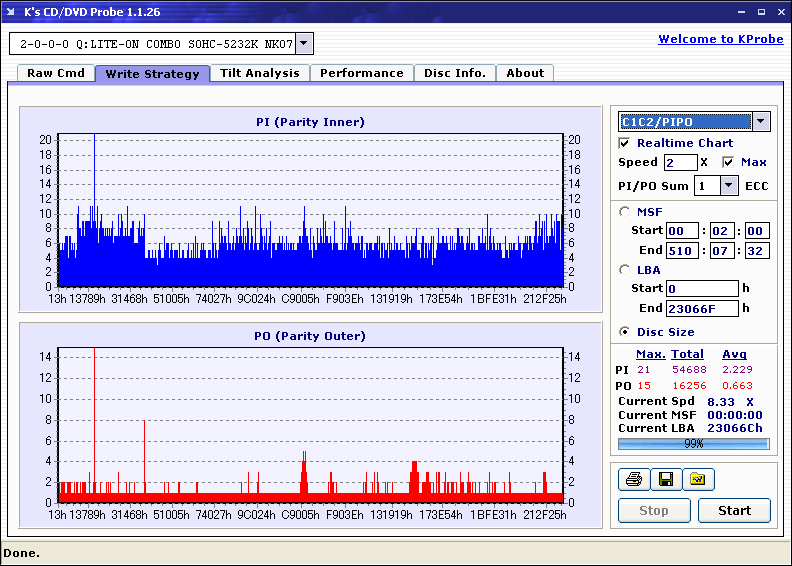Switch to the Tilt Analysis tab
This screenshot has height=566, width=792.
click(259, 73)
